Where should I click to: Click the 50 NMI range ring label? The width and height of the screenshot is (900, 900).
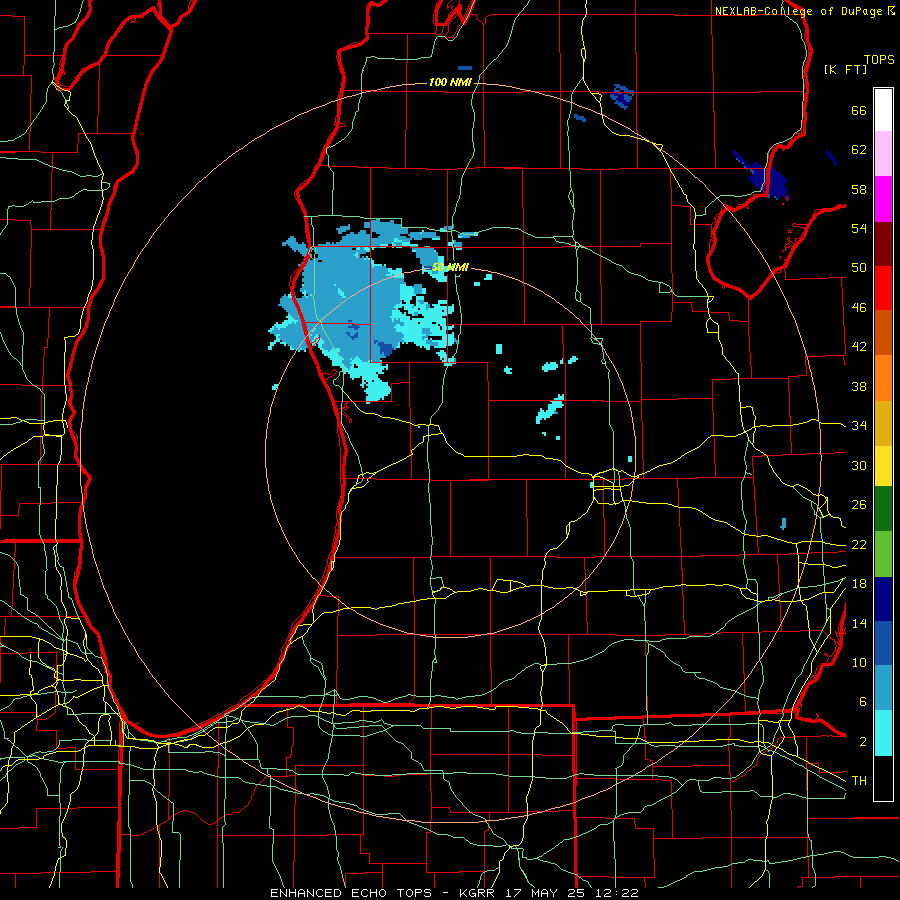pos(450,267)
